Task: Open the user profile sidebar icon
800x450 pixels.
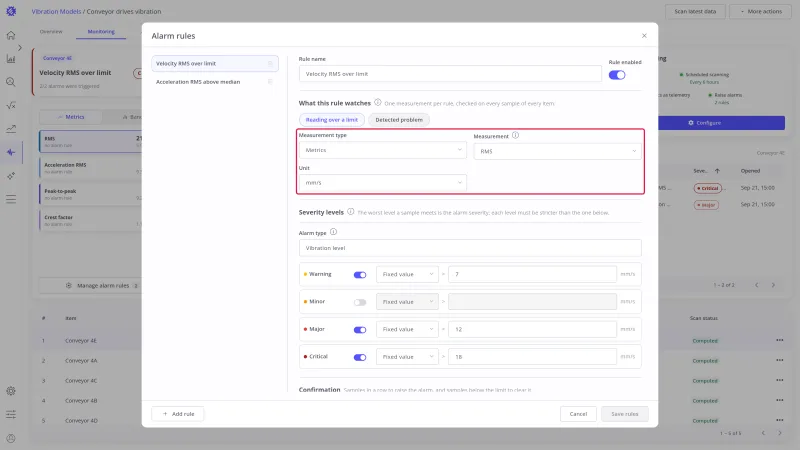Action: (11, 438)
